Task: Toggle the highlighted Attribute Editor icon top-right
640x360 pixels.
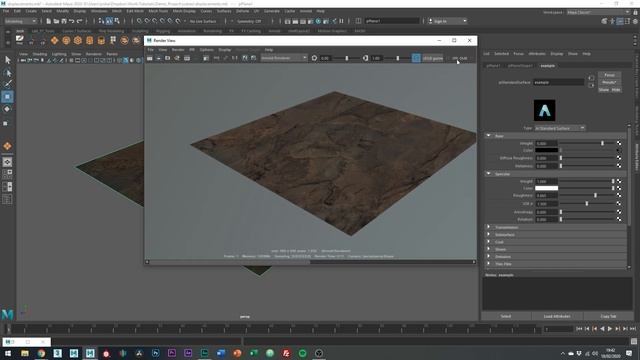Action: [620, 21]
